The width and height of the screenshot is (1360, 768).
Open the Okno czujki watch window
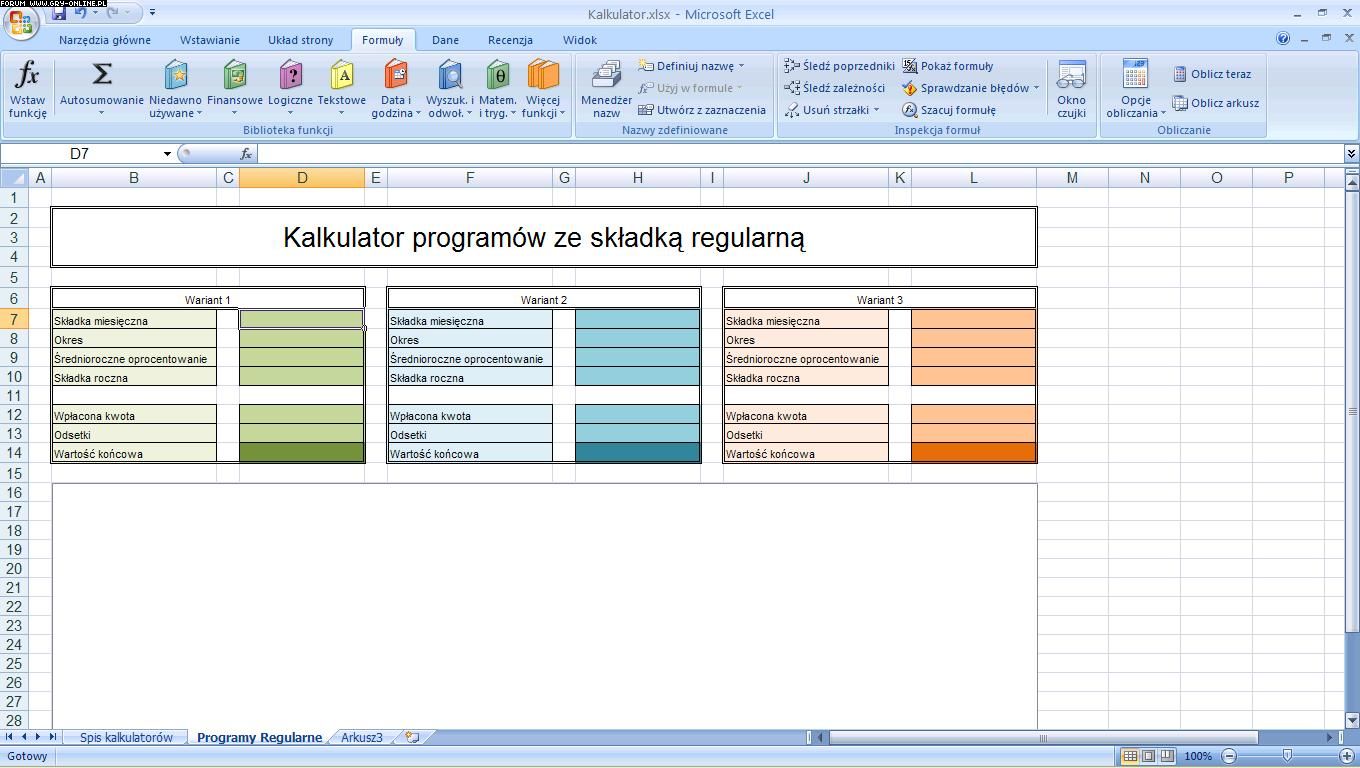coord(1071,88)
